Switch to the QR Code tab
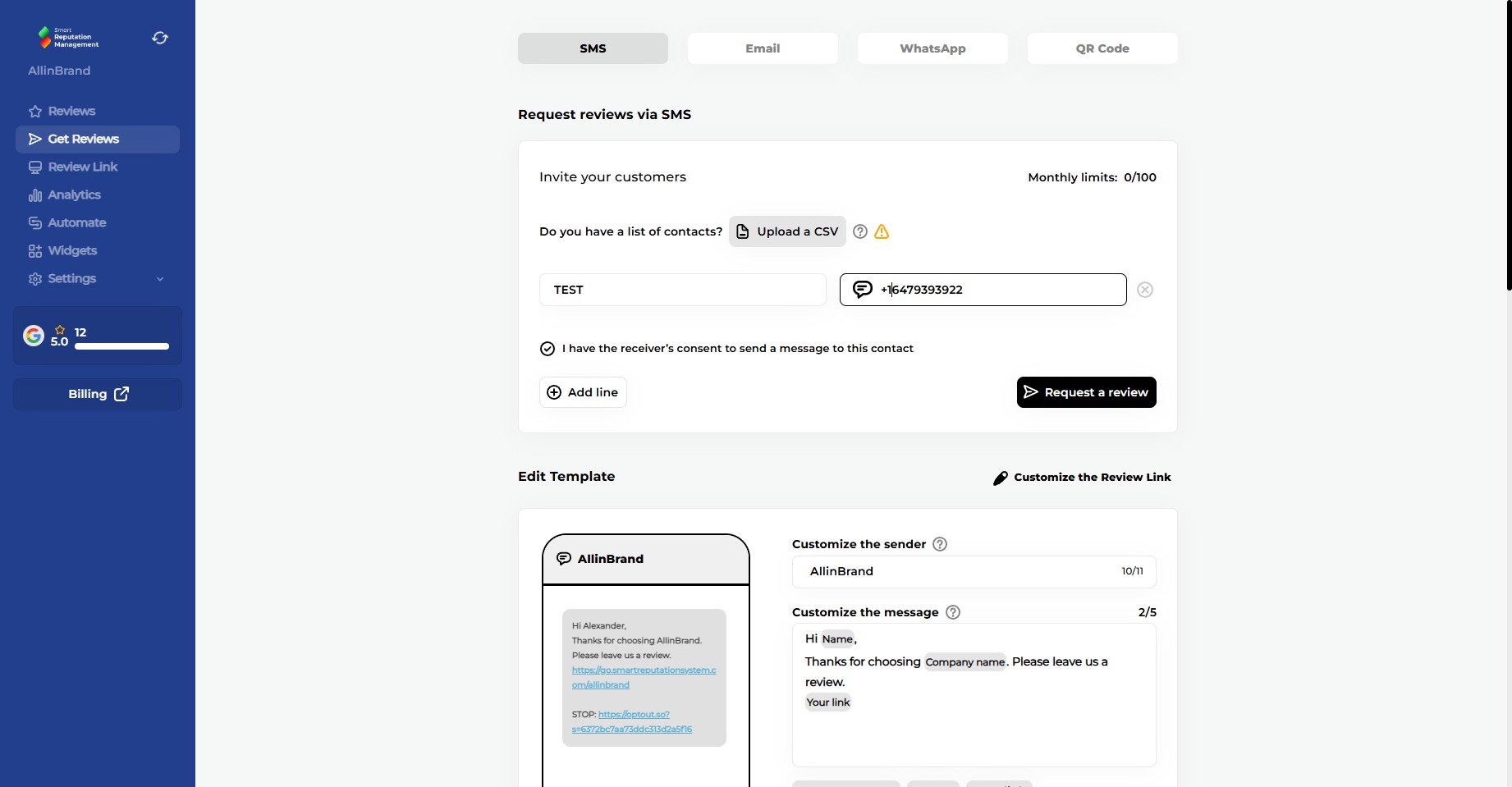Viewport: 1512px width, 787px height. point(1102,48)
